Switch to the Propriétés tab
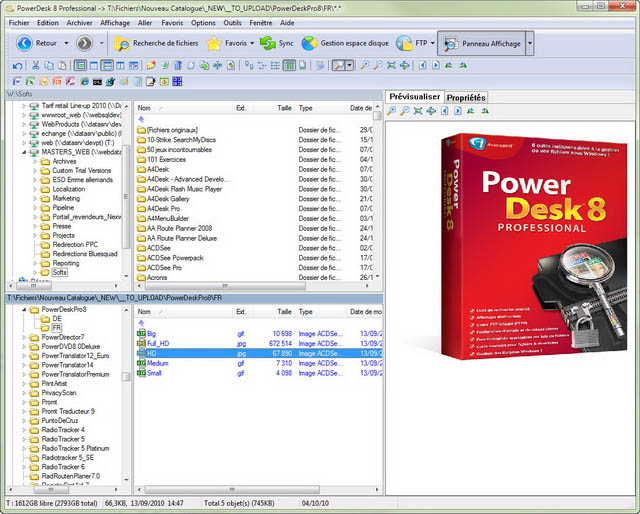 466,98
